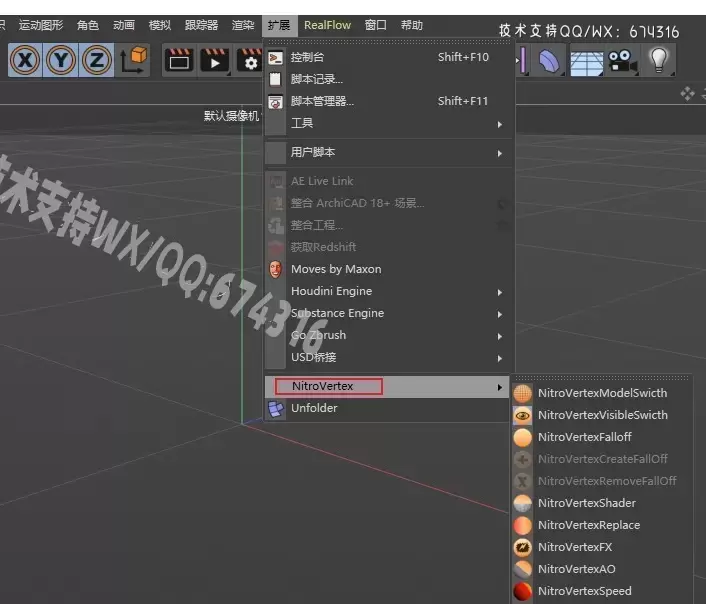Click the 脚本记录 notepad icon

coord(275,79)
